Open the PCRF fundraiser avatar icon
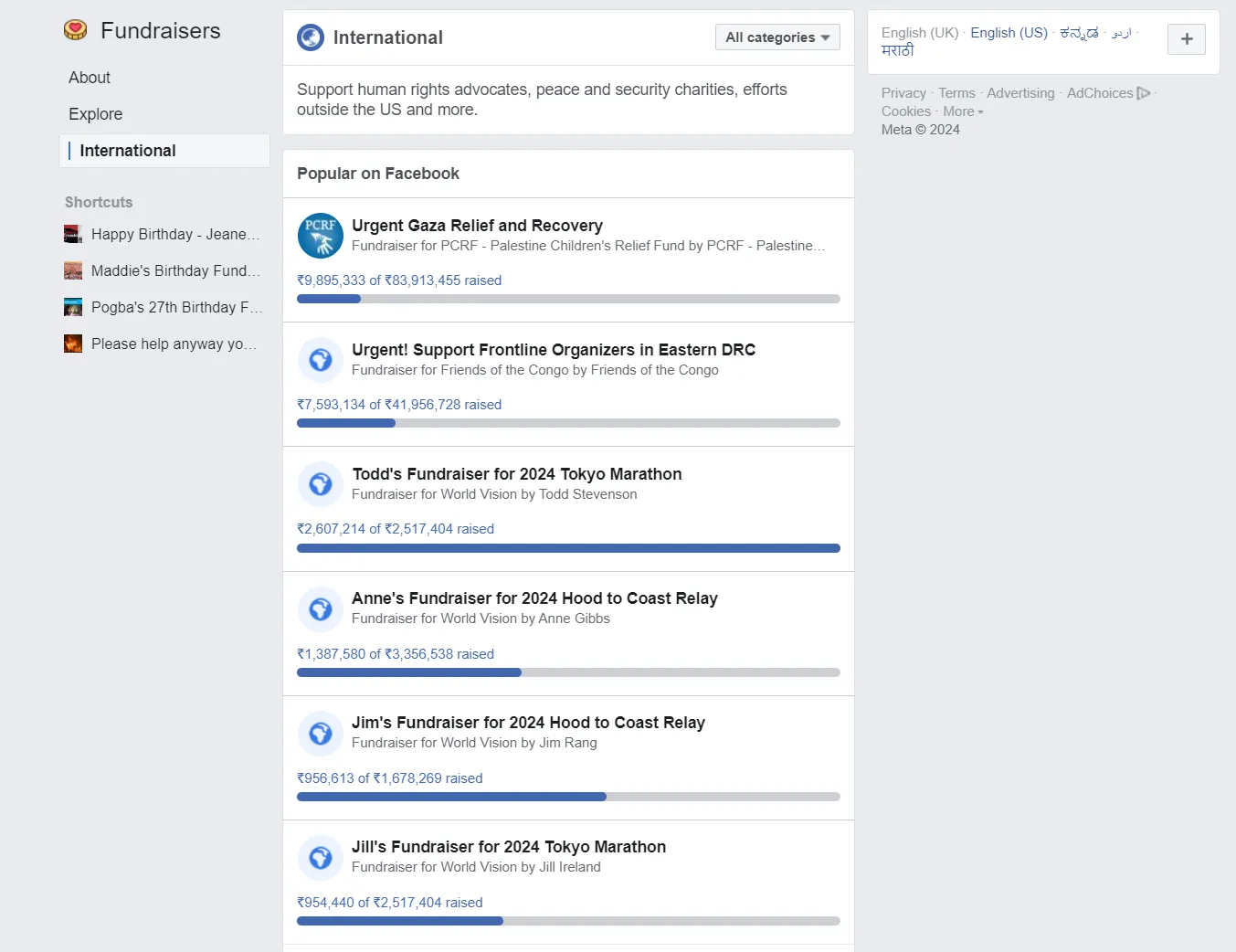 (321, 236)
